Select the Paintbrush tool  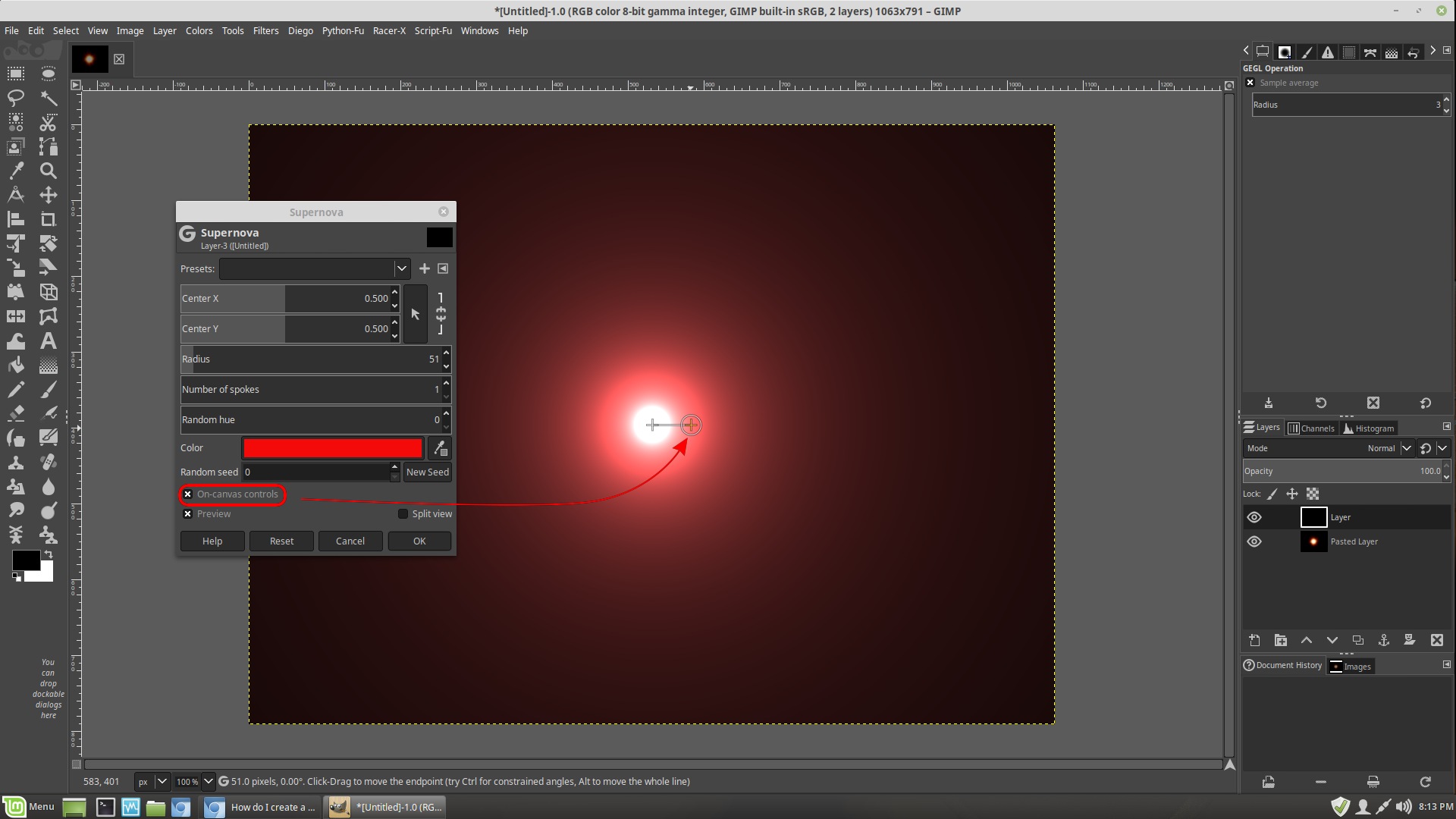coord(49,390)
